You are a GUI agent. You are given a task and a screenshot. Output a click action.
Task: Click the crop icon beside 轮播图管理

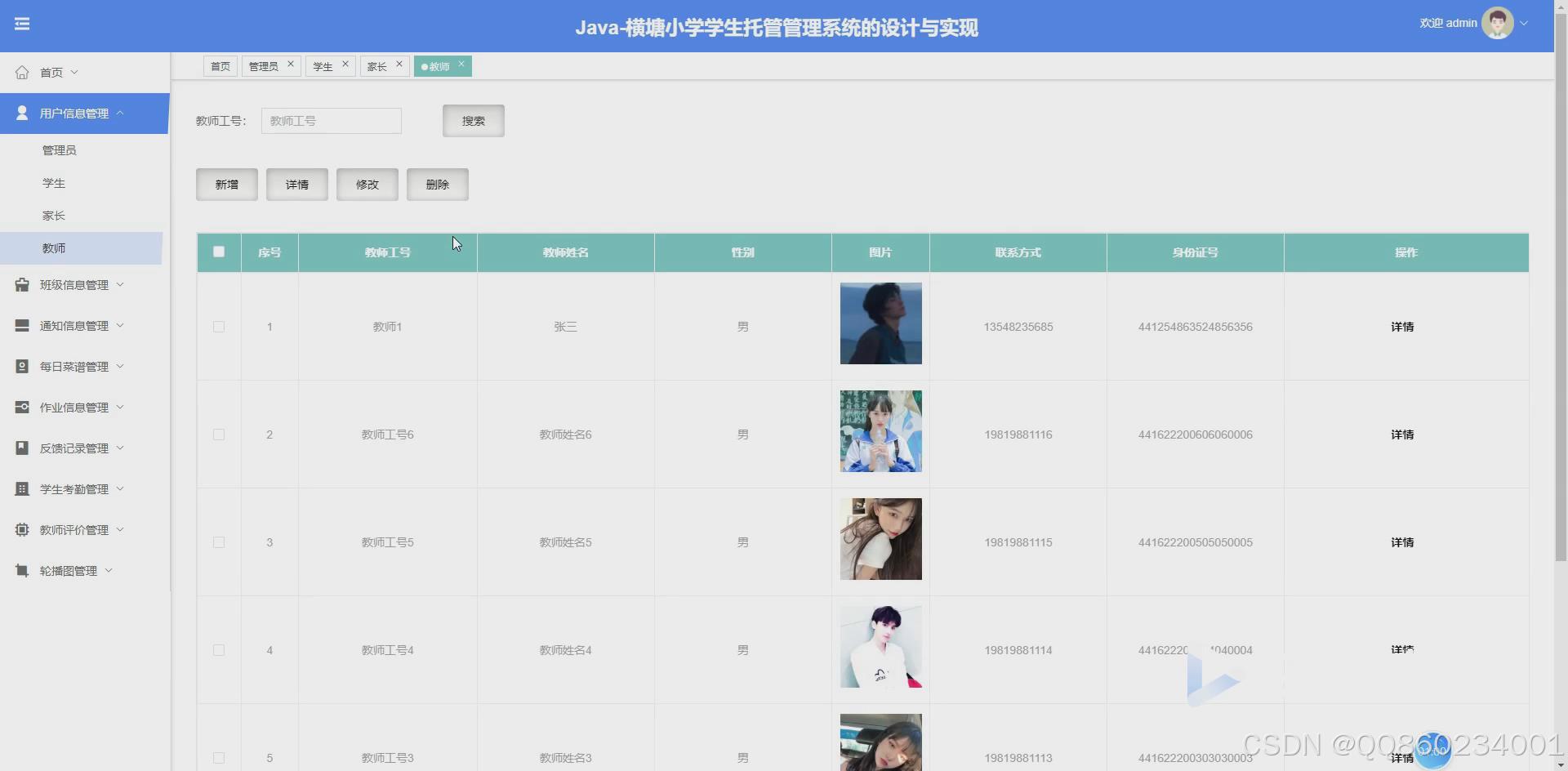[22, 570]
